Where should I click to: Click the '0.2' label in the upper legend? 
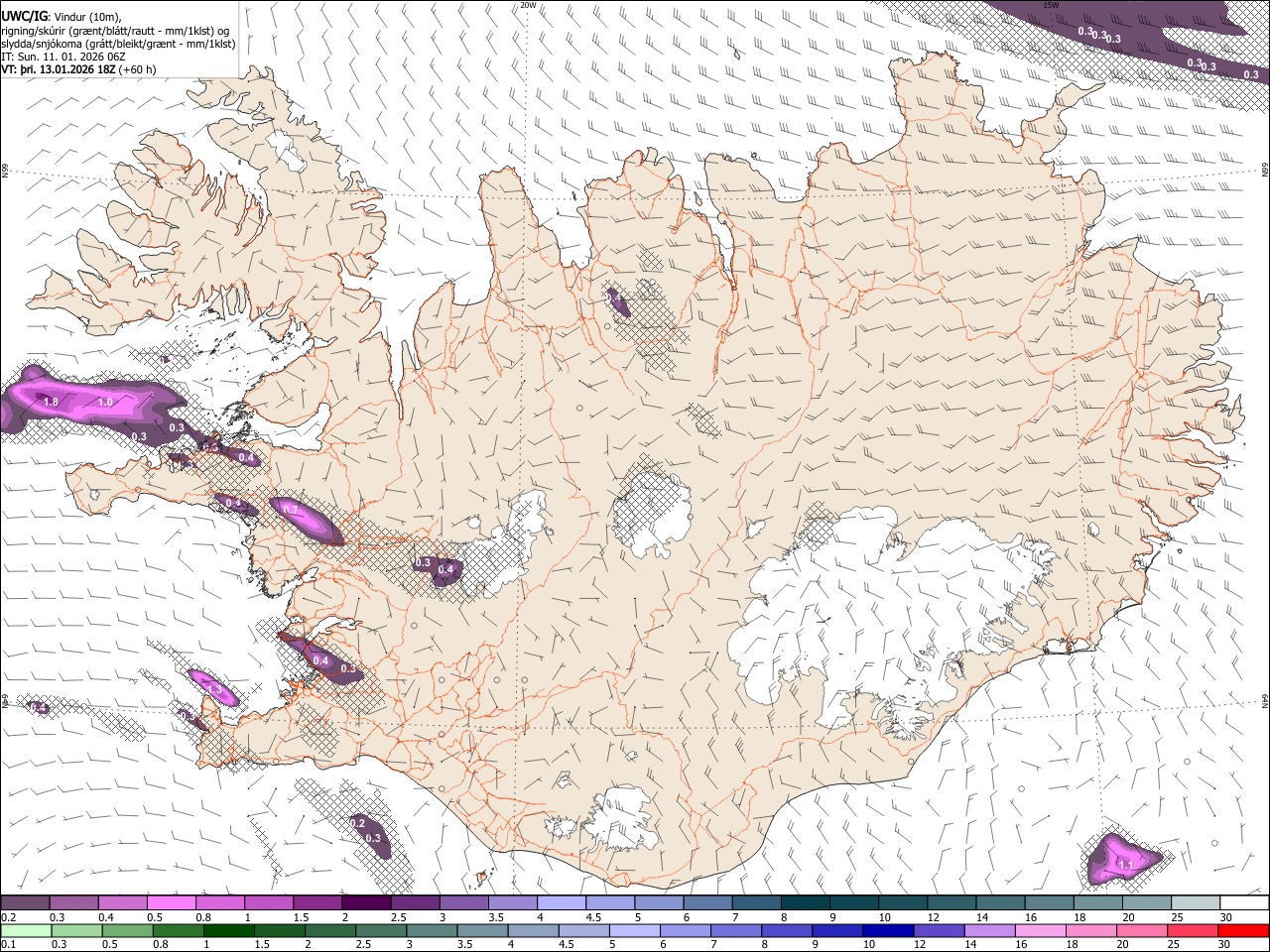[x=8, y=917]
